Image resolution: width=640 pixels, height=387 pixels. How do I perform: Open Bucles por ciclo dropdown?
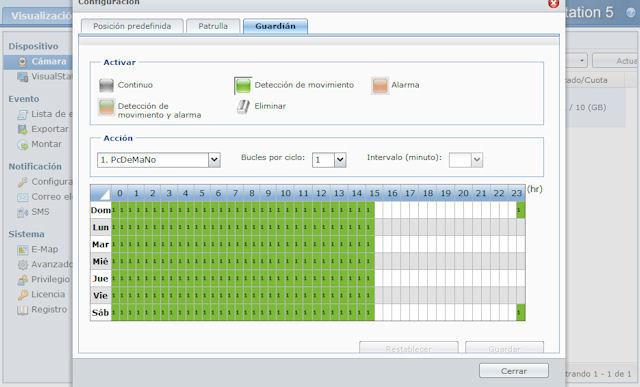tap(340, 160)
